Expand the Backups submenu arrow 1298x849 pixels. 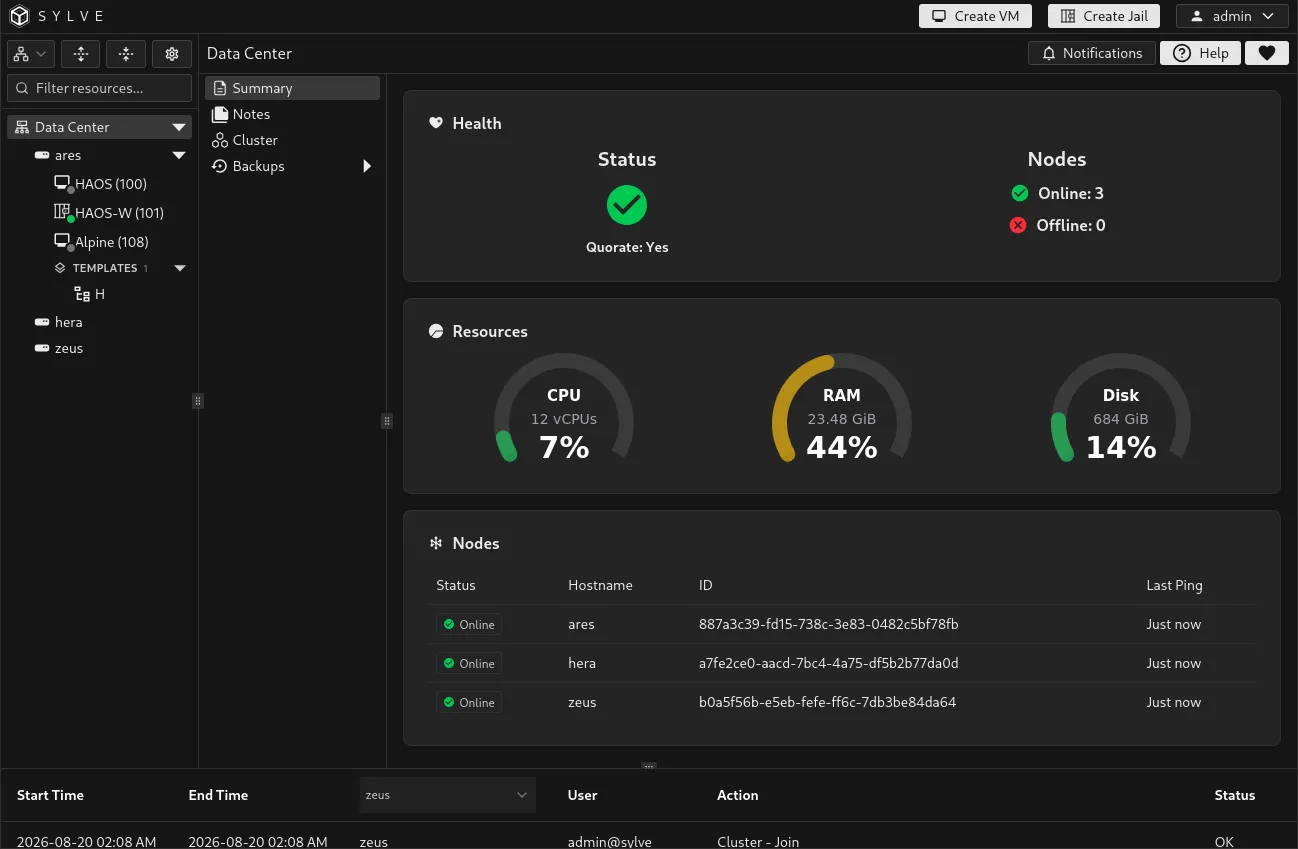[x=367, y=166]
